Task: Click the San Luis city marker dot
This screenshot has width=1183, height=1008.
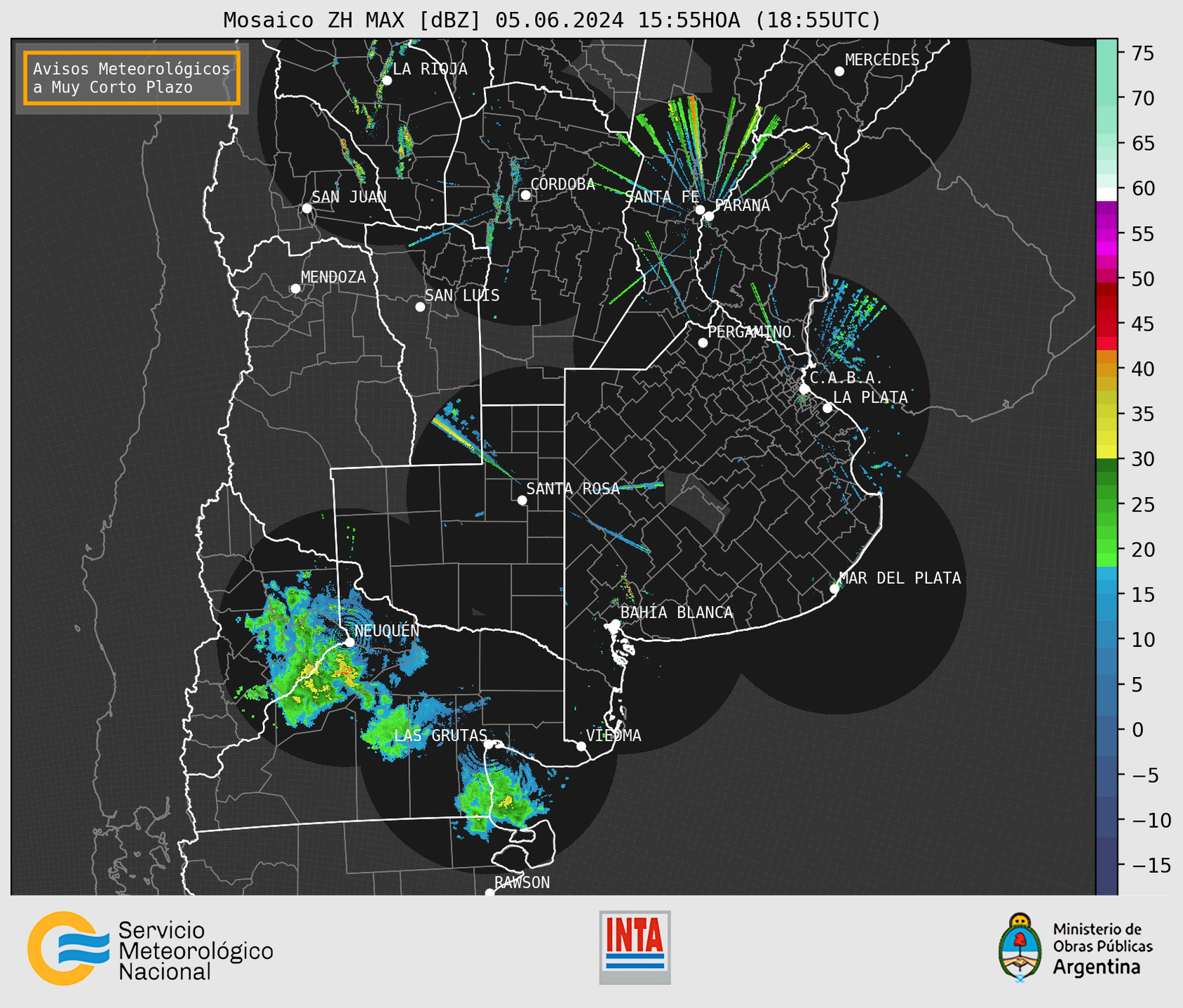Action: point(420,307)
